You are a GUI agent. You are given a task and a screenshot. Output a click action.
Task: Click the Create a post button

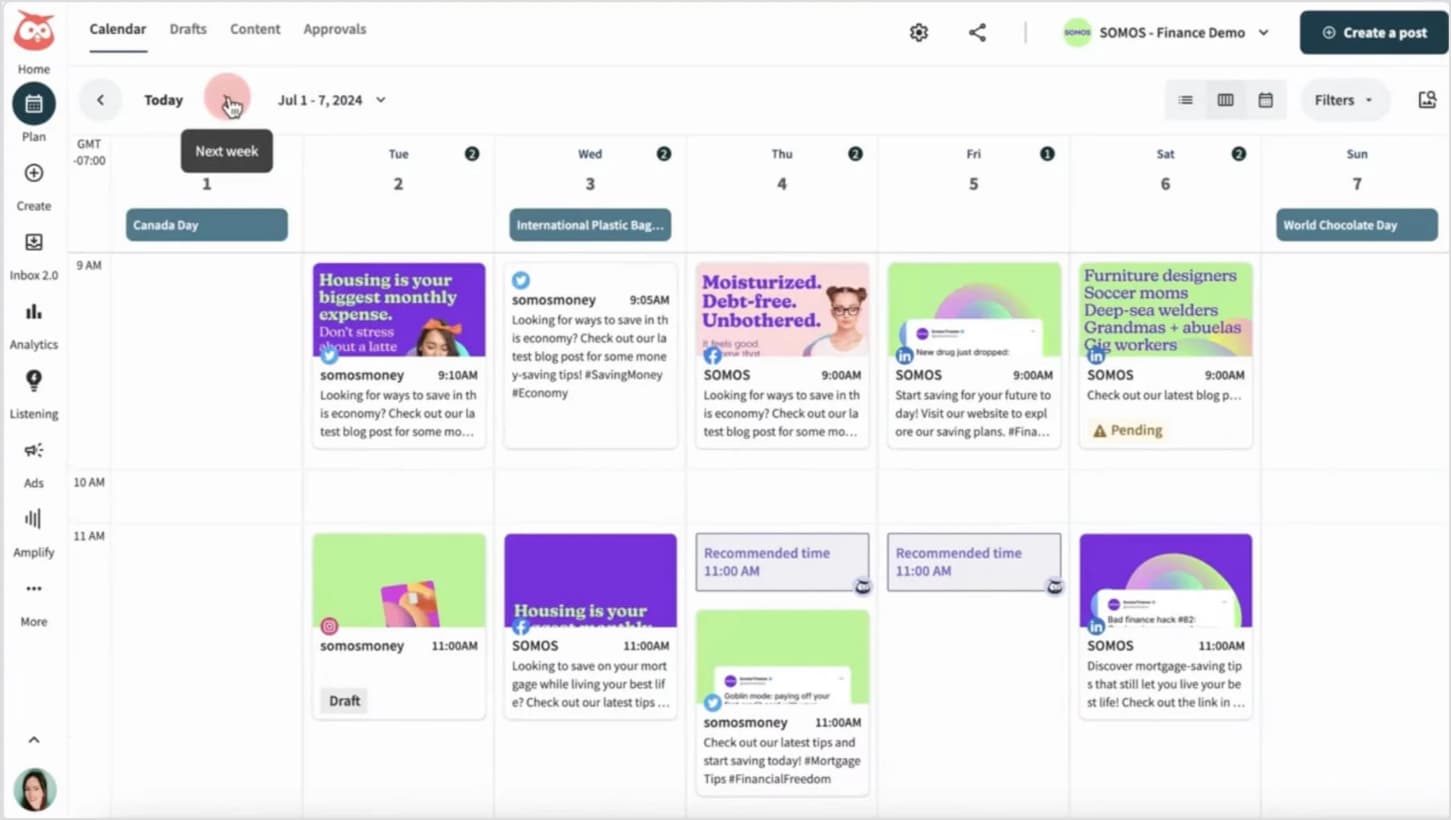coord(1373,33)
